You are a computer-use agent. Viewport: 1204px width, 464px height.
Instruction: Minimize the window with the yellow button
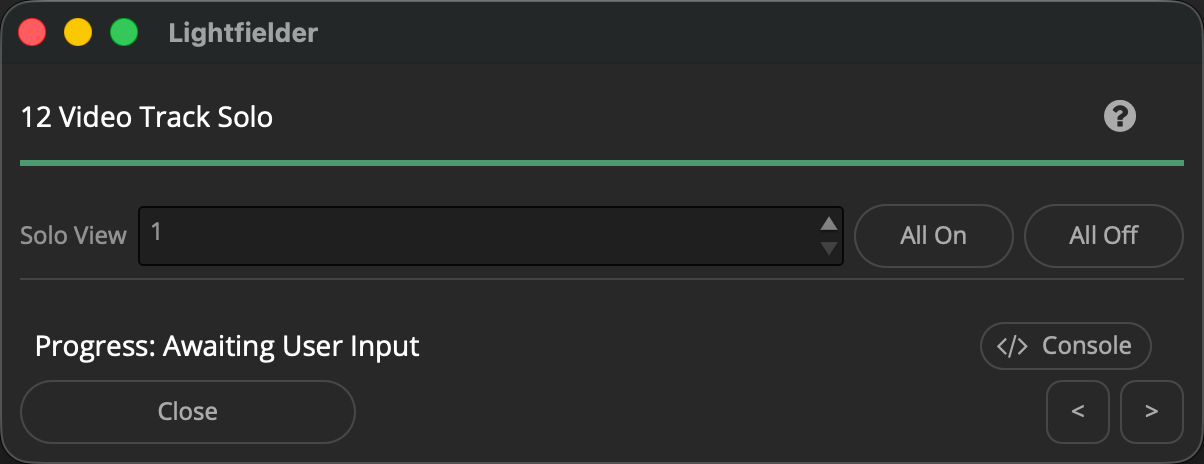pyautogui.click(x=78, y=32)
